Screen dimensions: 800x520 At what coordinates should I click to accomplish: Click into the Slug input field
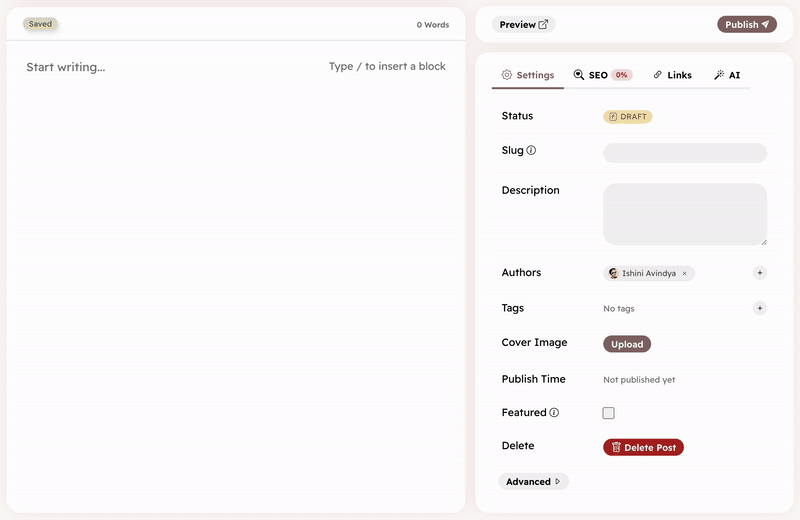(684, 153)
